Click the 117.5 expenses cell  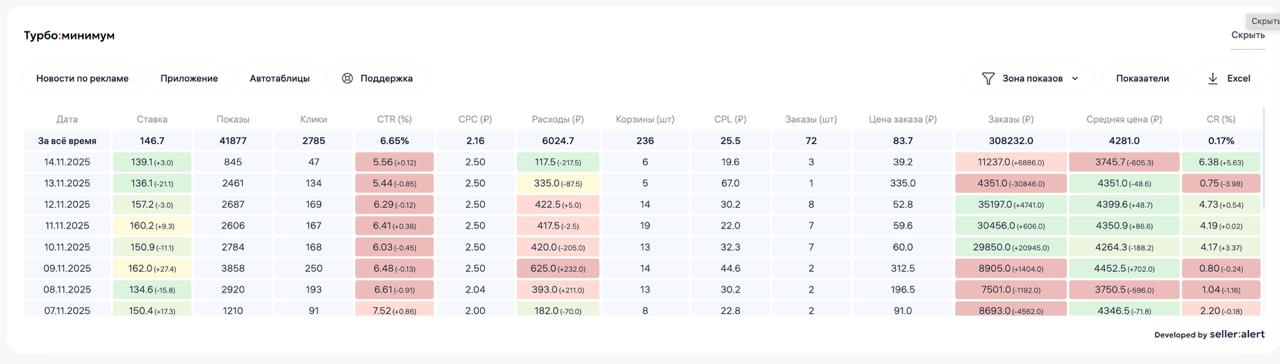pos(558,162)
